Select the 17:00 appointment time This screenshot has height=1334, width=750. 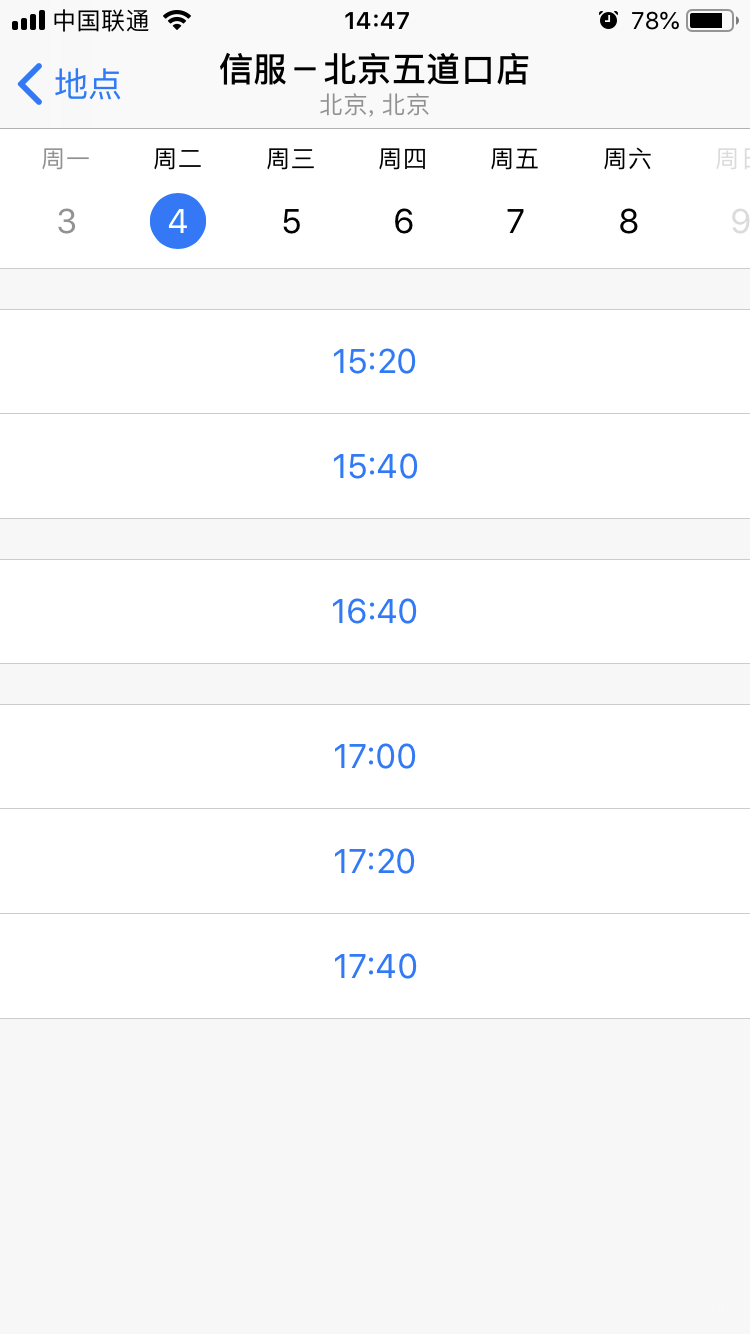point(375,756)
